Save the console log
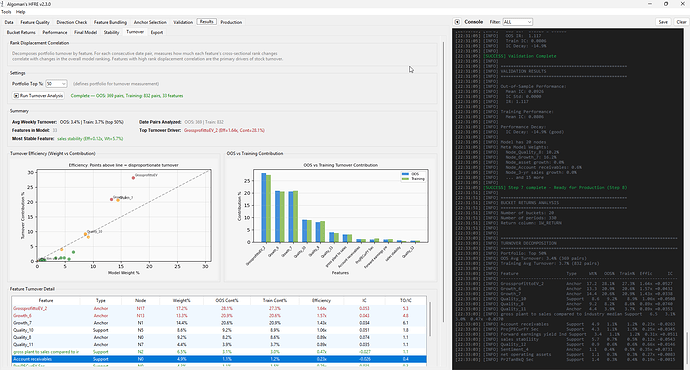 [x=663, y=22]
